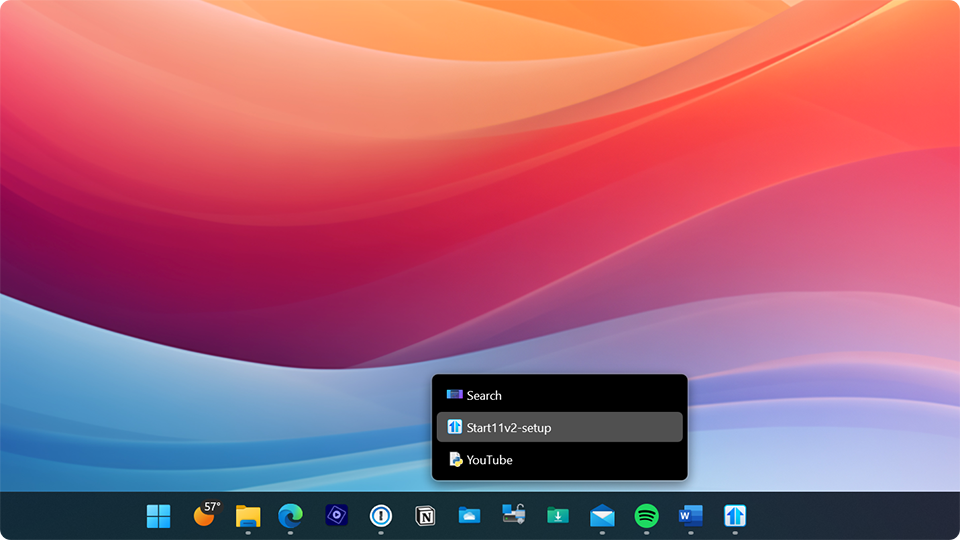Open 1Password from the taskbar
Viewport: 960px width, 540px height.
point(381,516)
